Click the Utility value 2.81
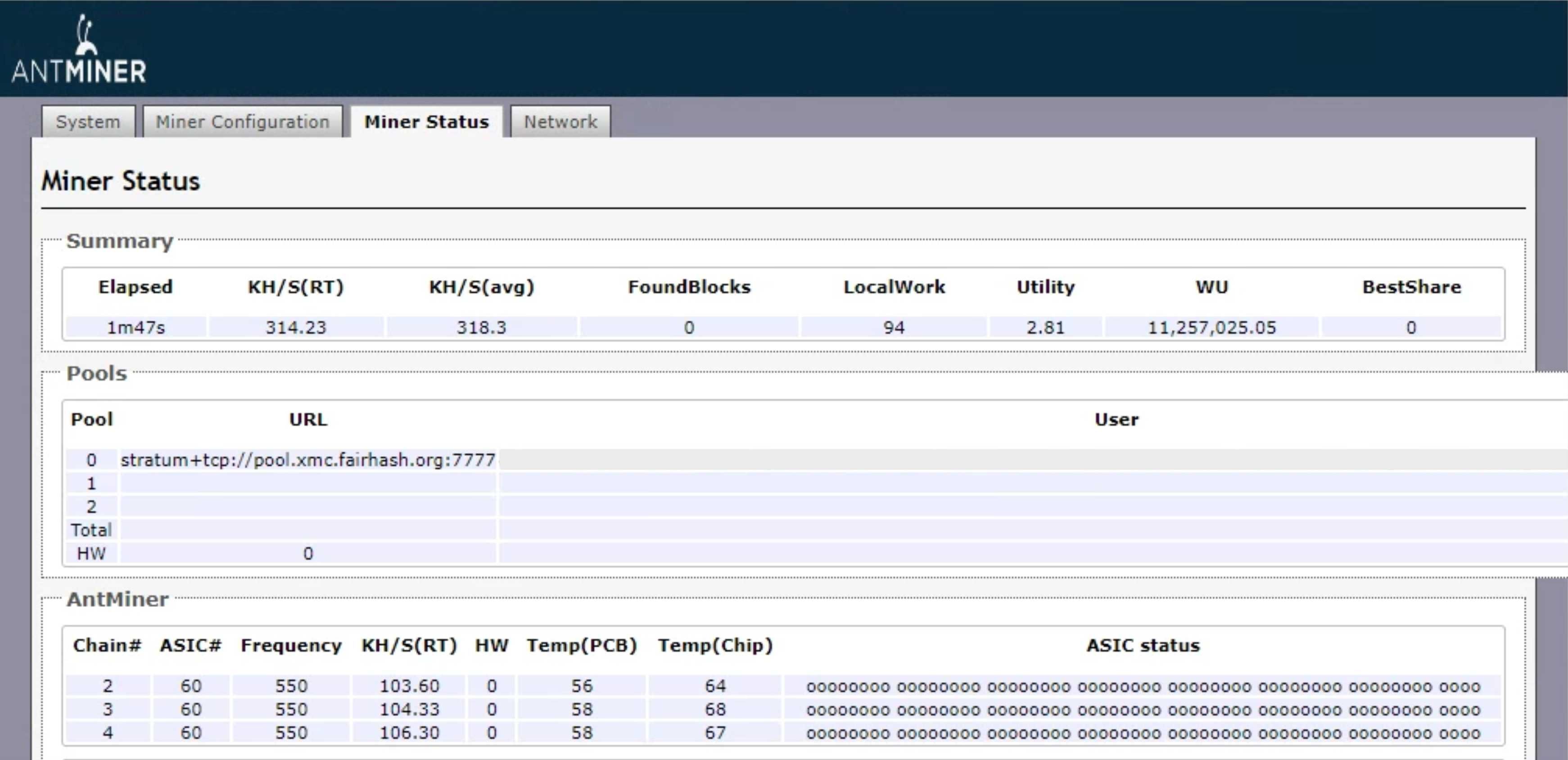1568x760 pixels. click(1046, 328)
